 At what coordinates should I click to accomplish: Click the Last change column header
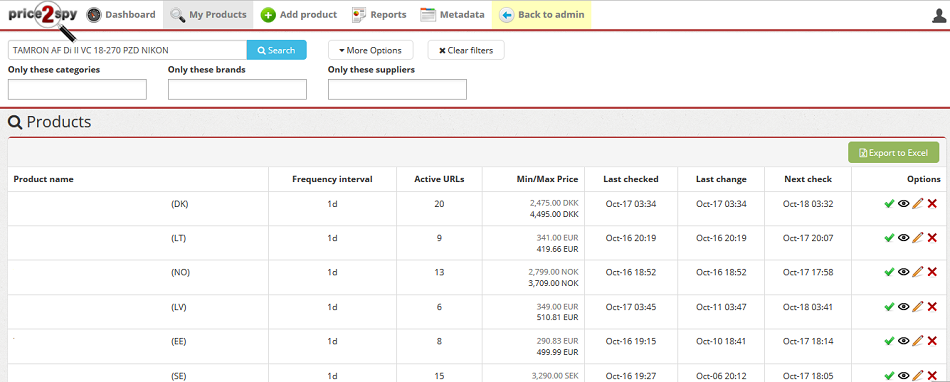(x=721, y=179)
